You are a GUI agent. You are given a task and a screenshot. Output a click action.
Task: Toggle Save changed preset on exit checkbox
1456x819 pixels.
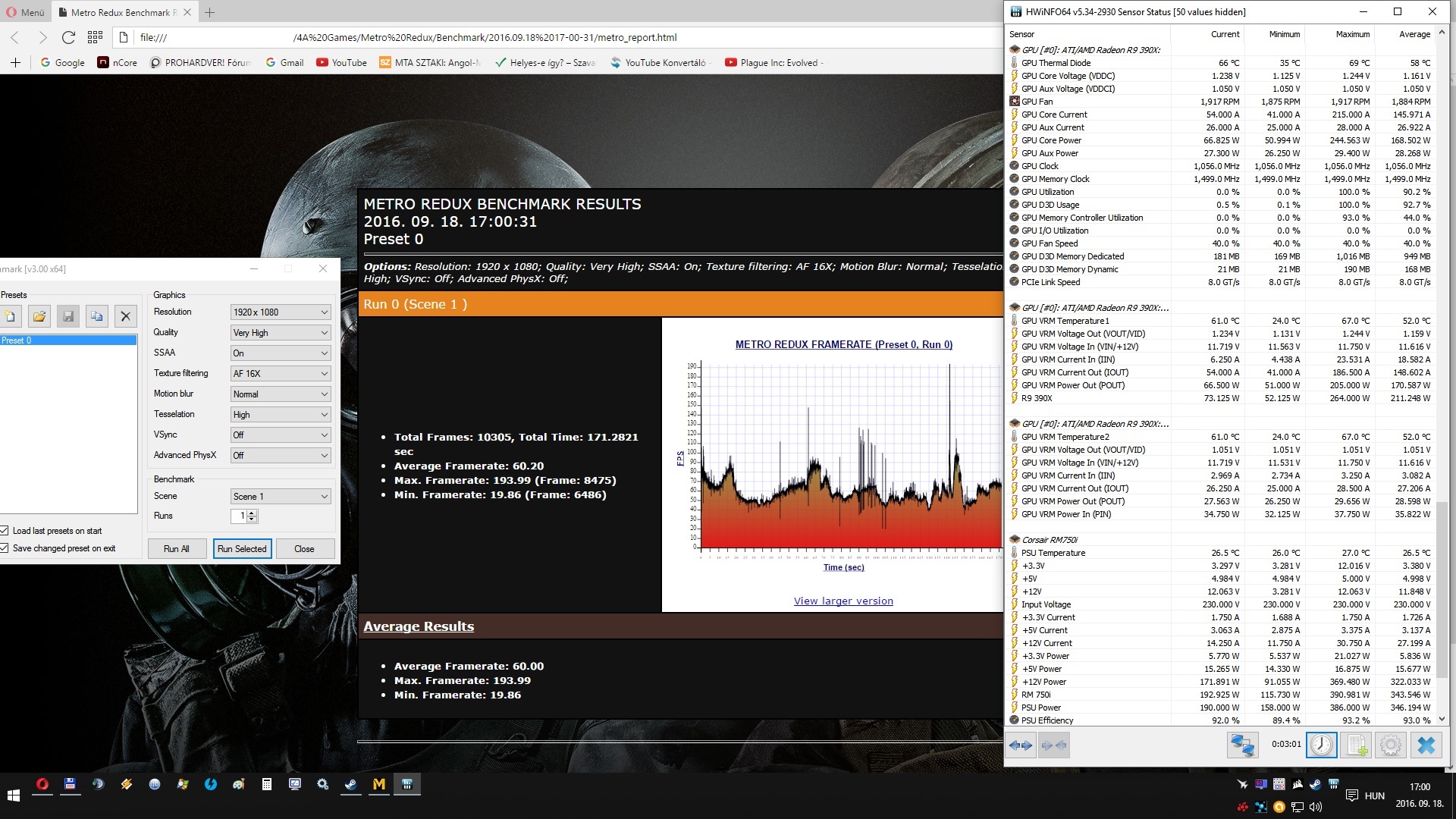point(5,548)
